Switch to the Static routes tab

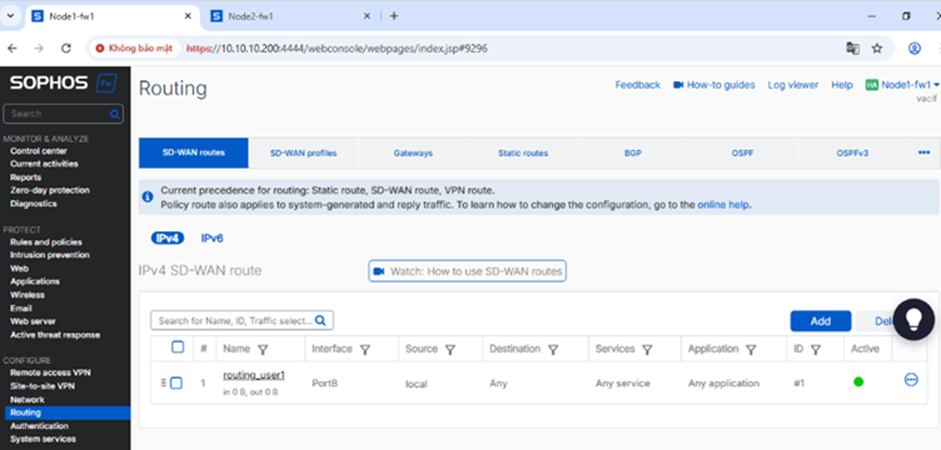tap(523, 153)
